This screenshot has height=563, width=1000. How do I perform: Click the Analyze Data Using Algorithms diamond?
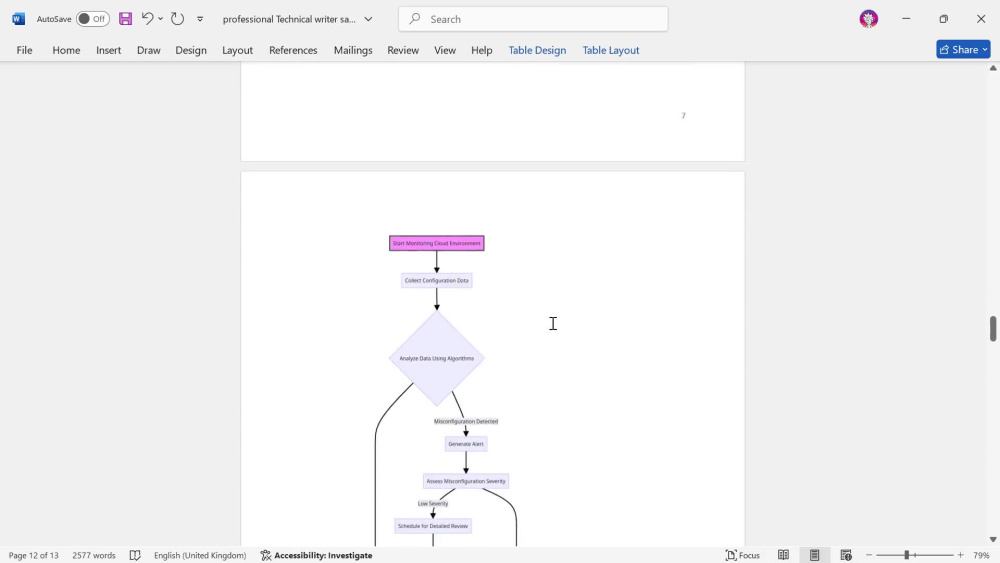(437, 358)
